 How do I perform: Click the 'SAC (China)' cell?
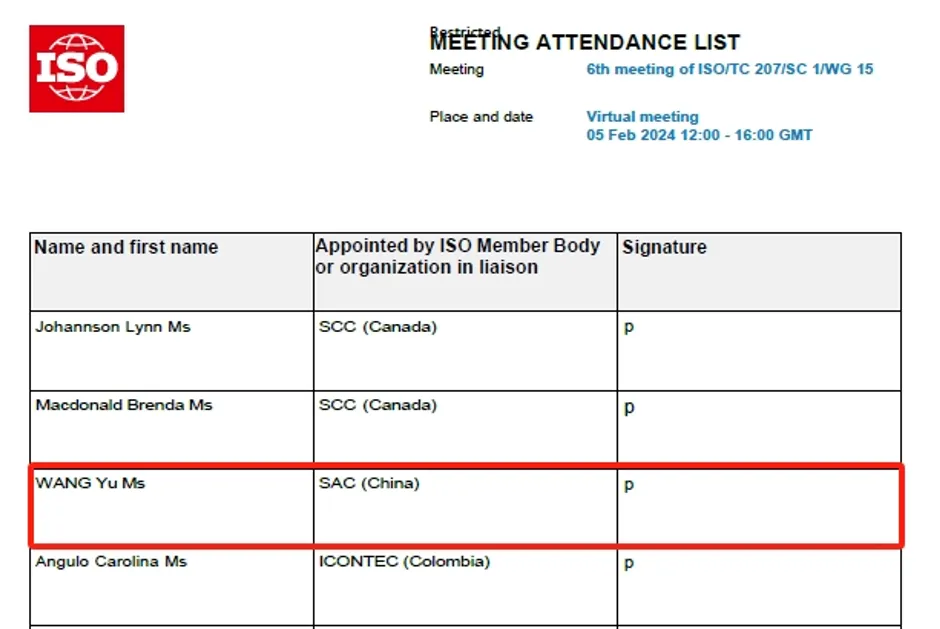tap(369, 483)
